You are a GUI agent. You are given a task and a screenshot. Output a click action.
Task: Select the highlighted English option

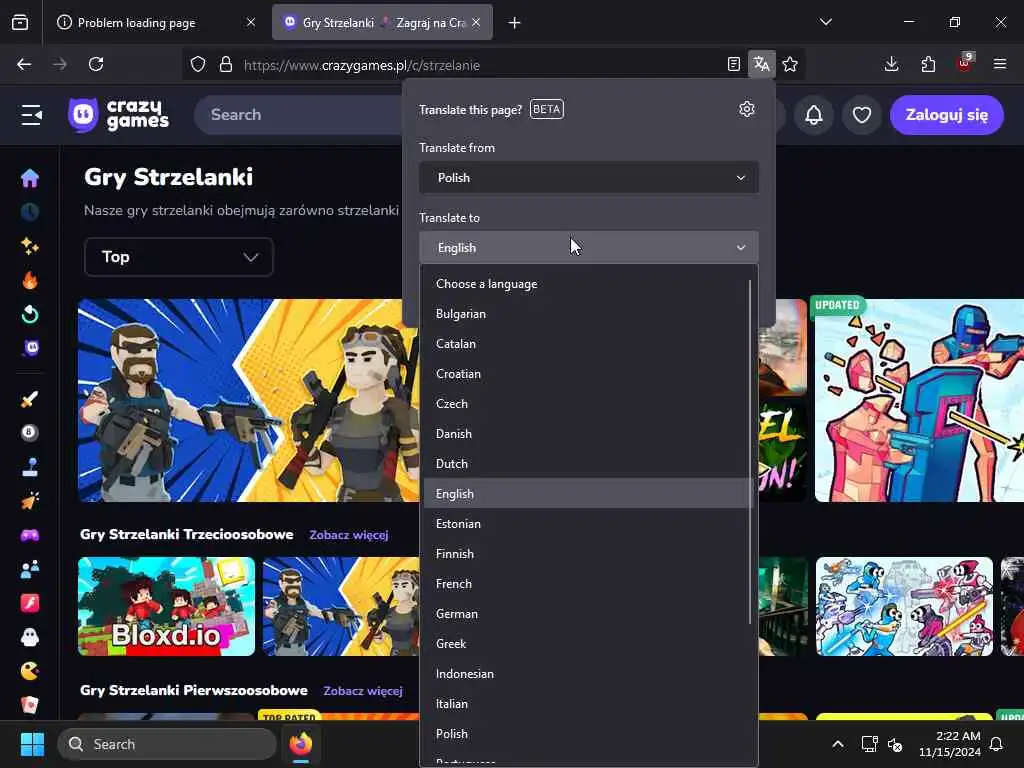(586, 494)
